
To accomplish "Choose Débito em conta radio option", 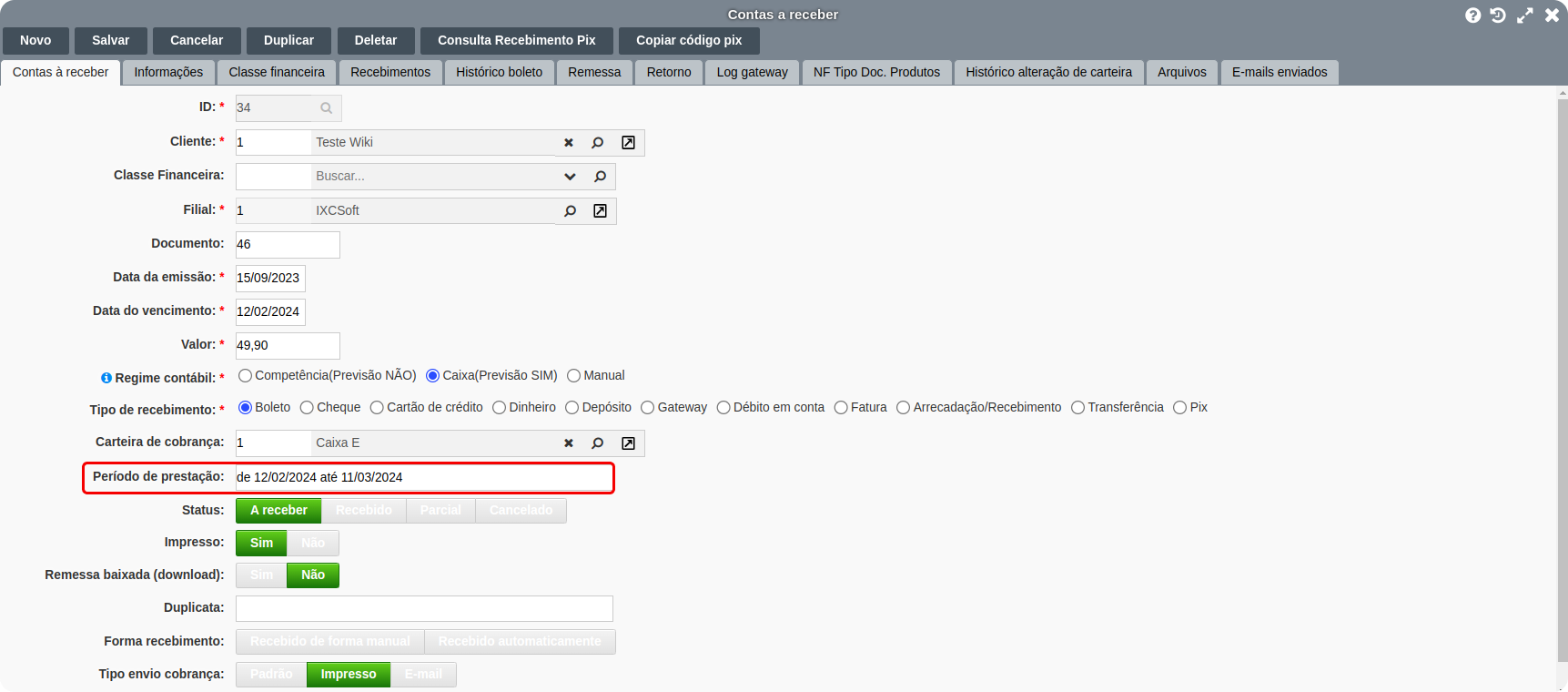I will (x=723, y=408).
